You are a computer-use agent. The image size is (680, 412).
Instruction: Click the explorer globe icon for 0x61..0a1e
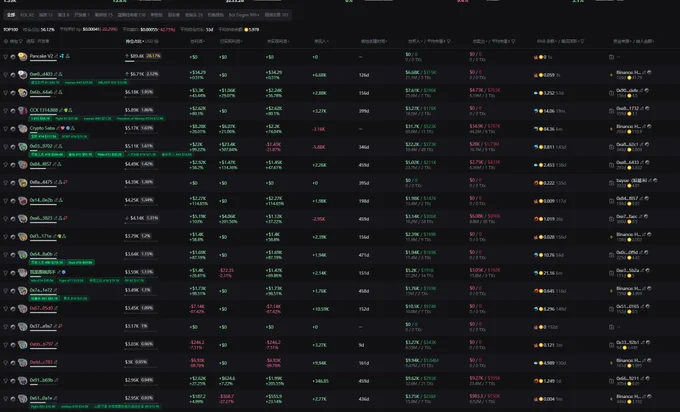tap(13, 399)
